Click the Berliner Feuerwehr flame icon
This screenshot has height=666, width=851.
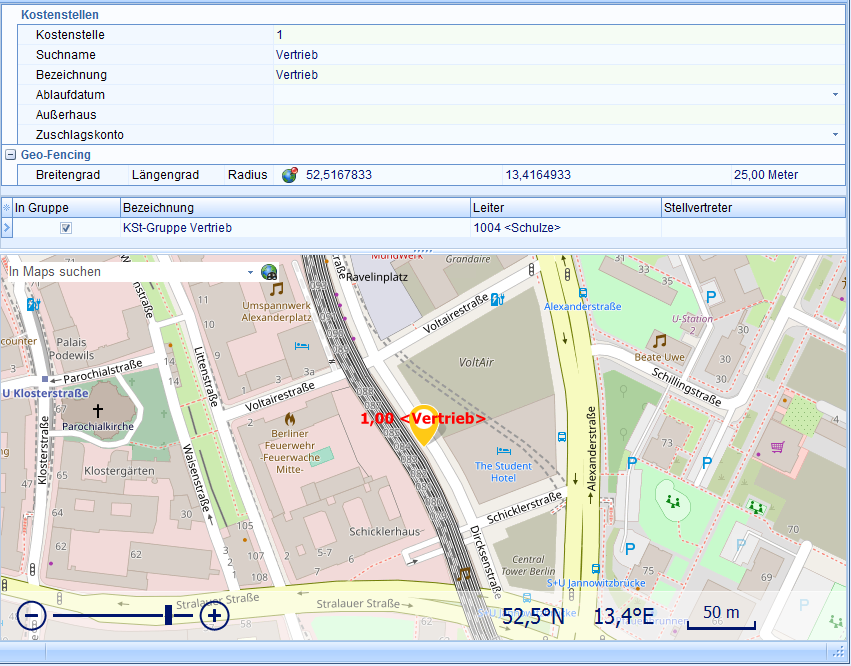[290, 419]
